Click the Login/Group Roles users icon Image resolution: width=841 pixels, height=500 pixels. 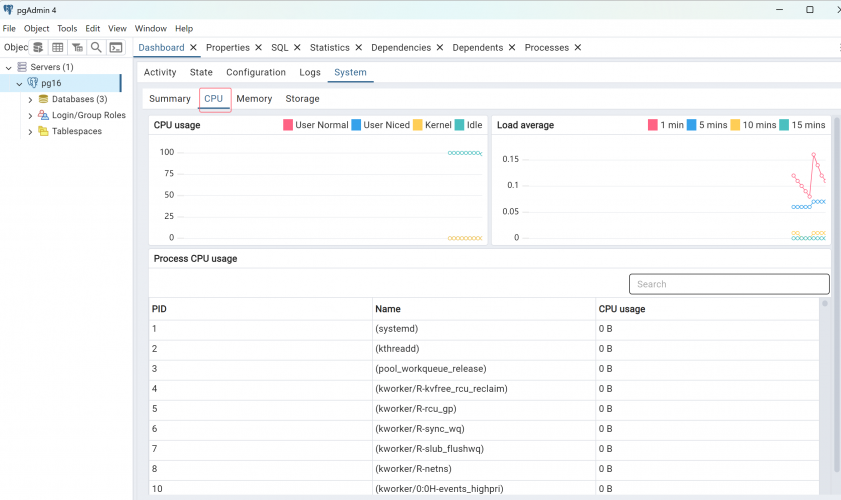point(43,115)
